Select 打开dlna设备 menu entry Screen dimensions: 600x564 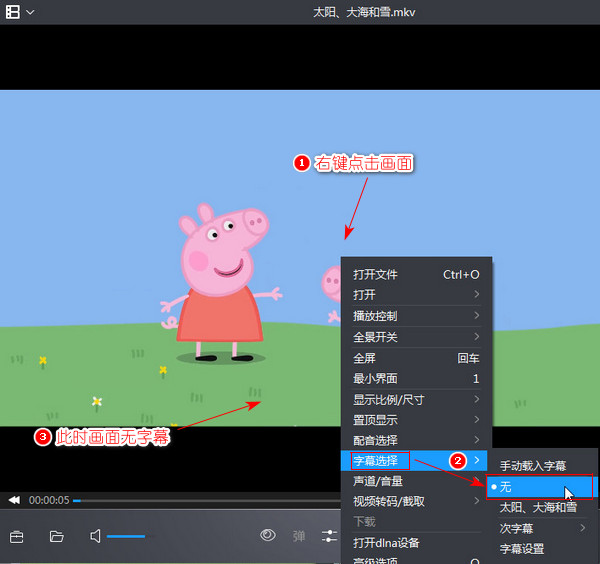tap(414, 543)
